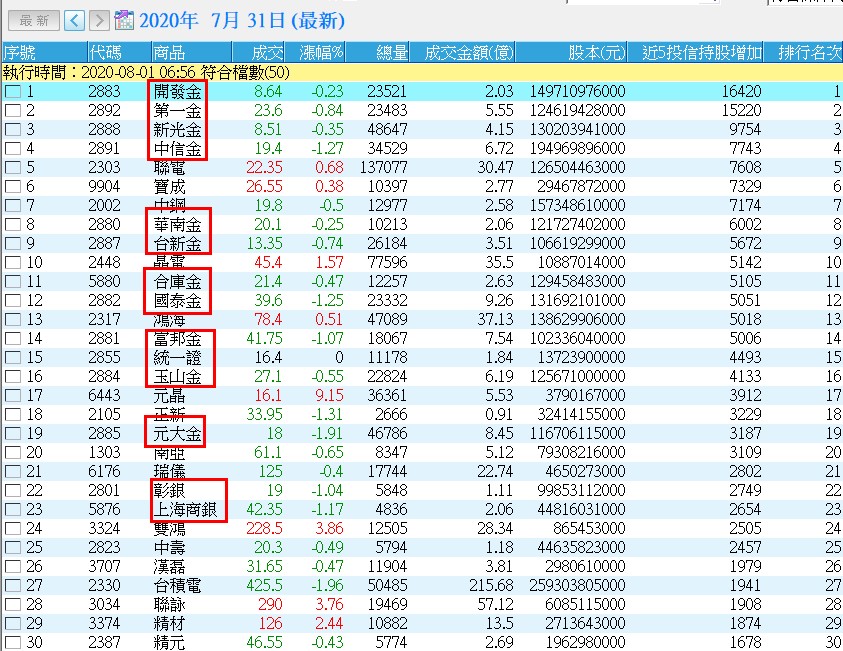Click the next date arrow button
This screenshot has height=651, width=843.
click(99, 20)
